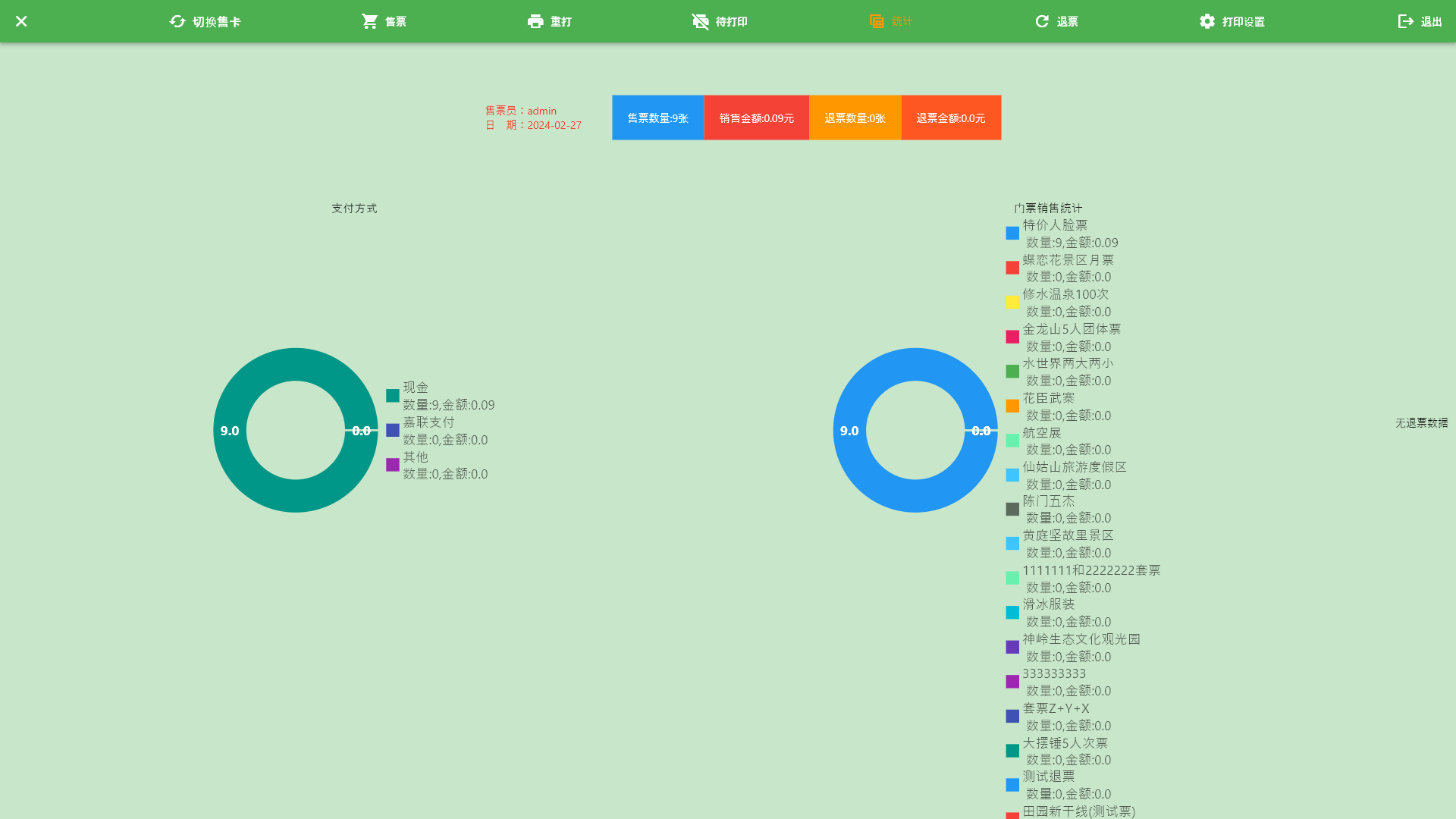Viewport: 1456px width, 819px height.
Task: Click the red 销售金额:0.09元 tile
Action: point(756,118)
